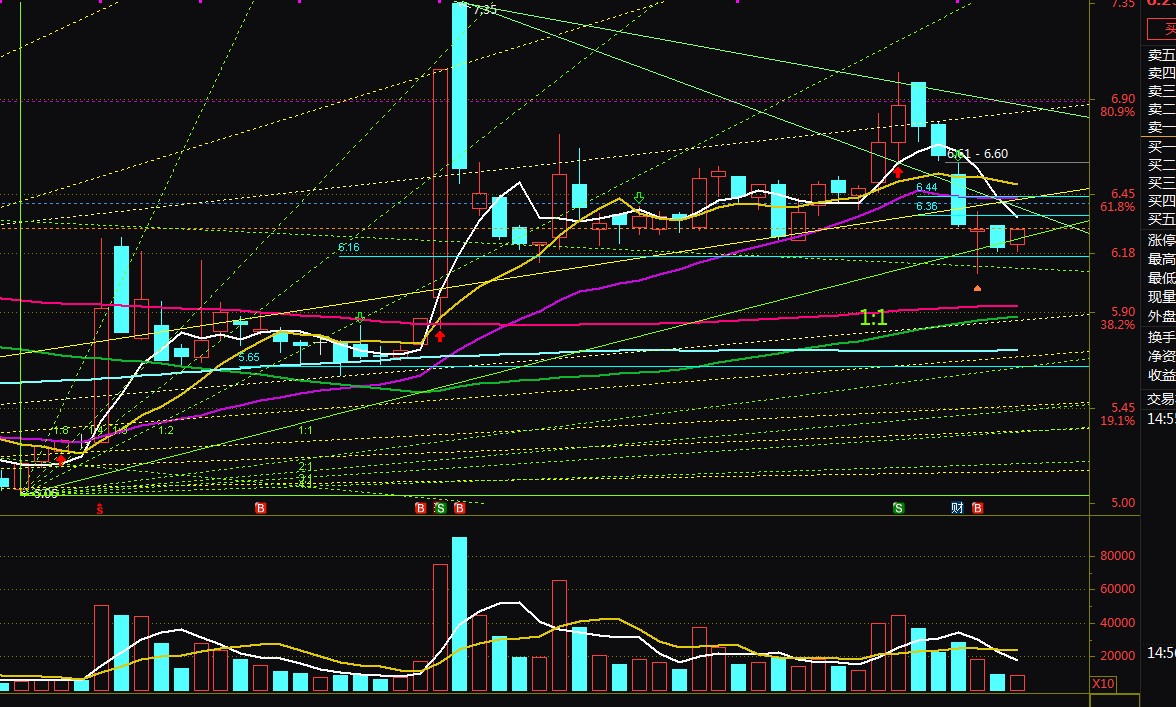Select the large green 1:1 Gann label
The image size is (1176, 707).
coord(873,318)
